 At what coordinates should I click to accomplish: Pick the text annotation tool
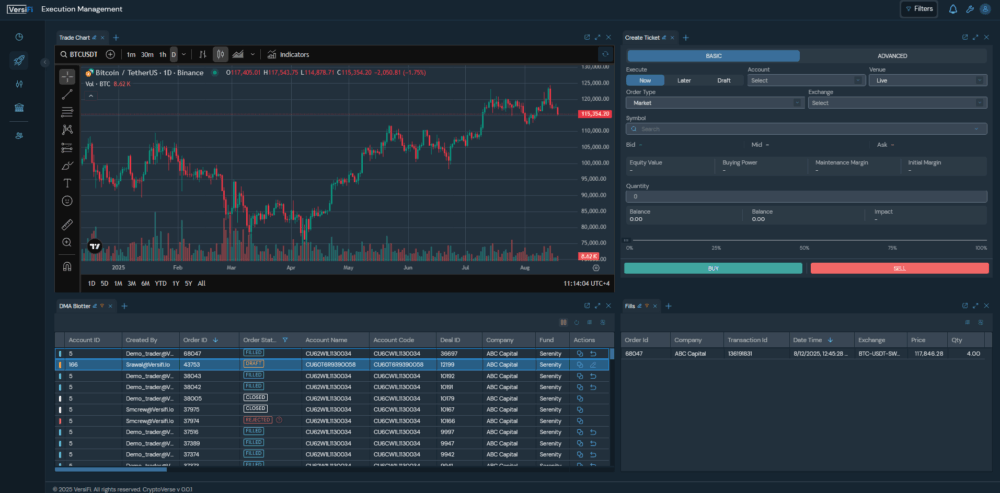tap(67, 183)
